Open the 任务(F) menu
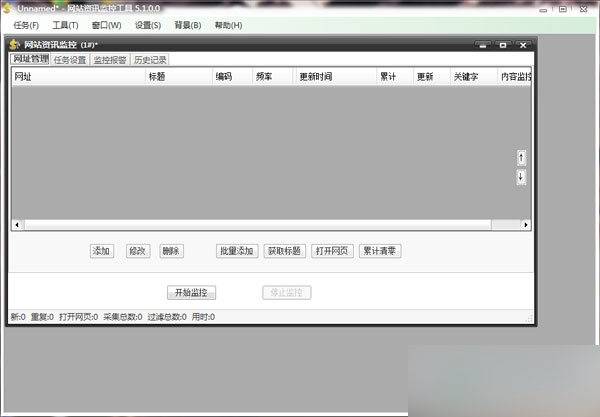This screenshot has height=417, width=600. (26, 25)
